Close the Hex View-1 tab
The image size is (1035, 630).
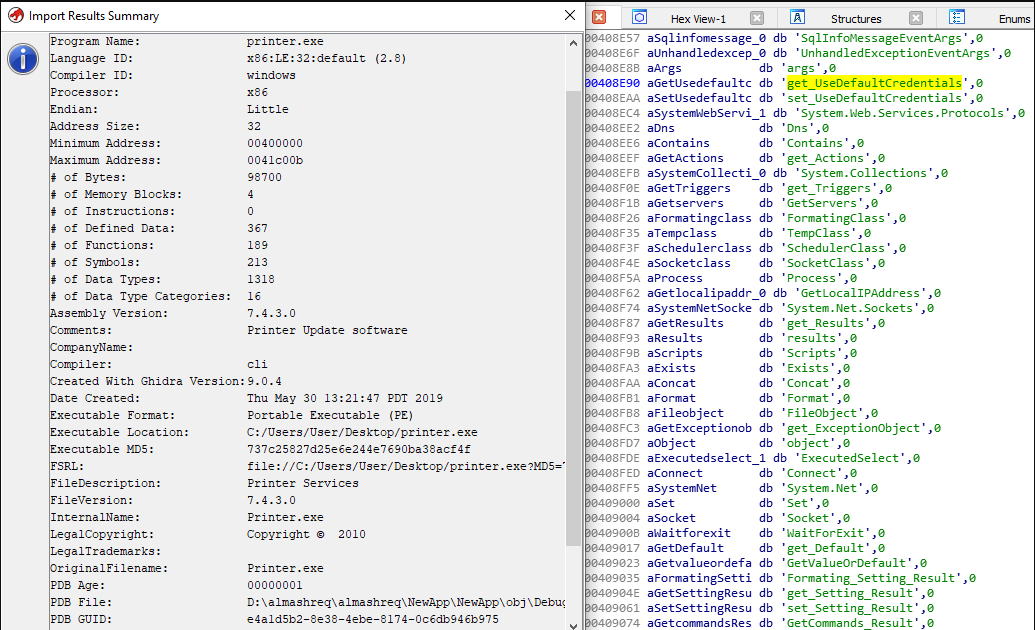[757, 18]
